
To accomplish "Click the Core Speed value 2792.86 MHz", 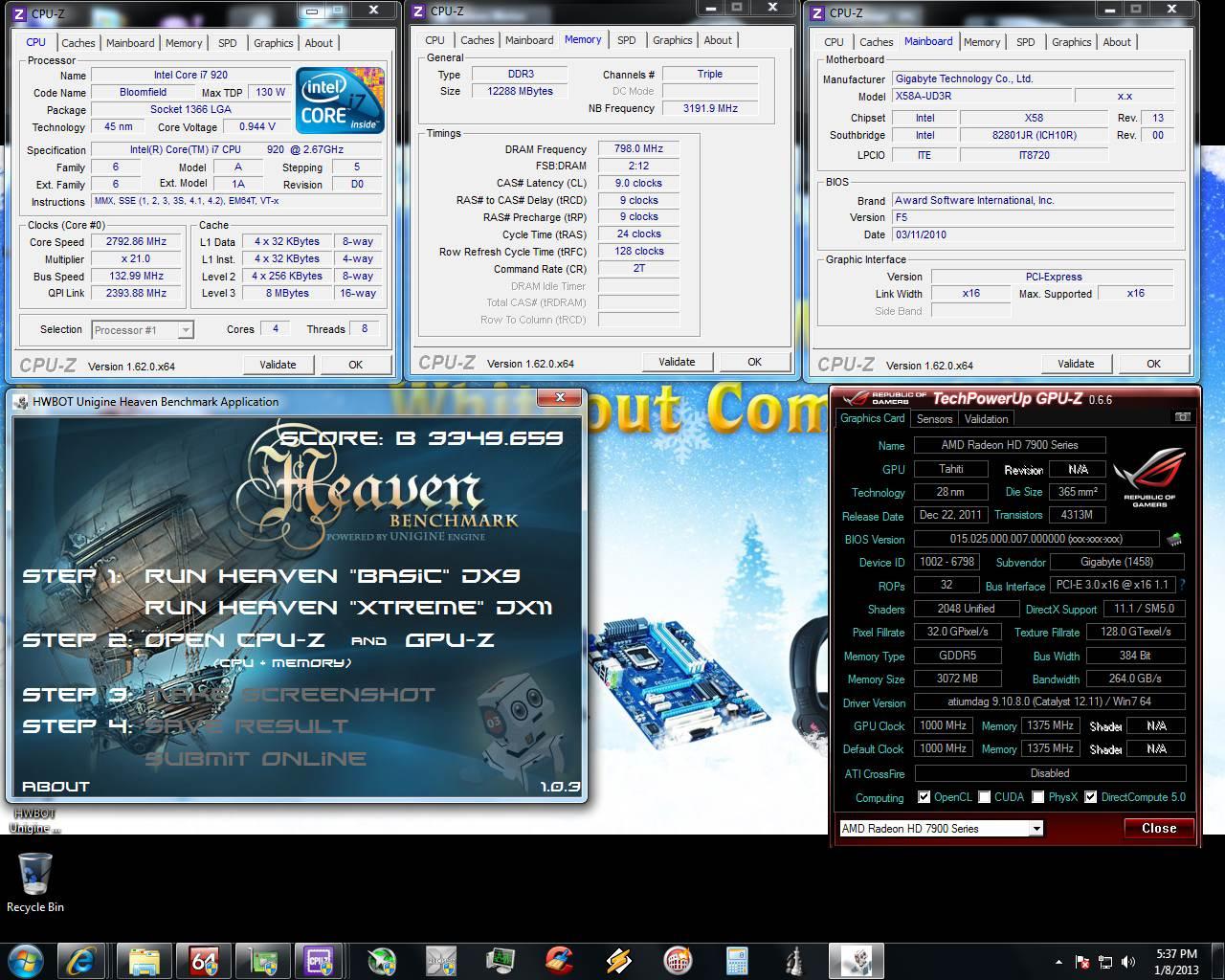I will coord(138,242).
